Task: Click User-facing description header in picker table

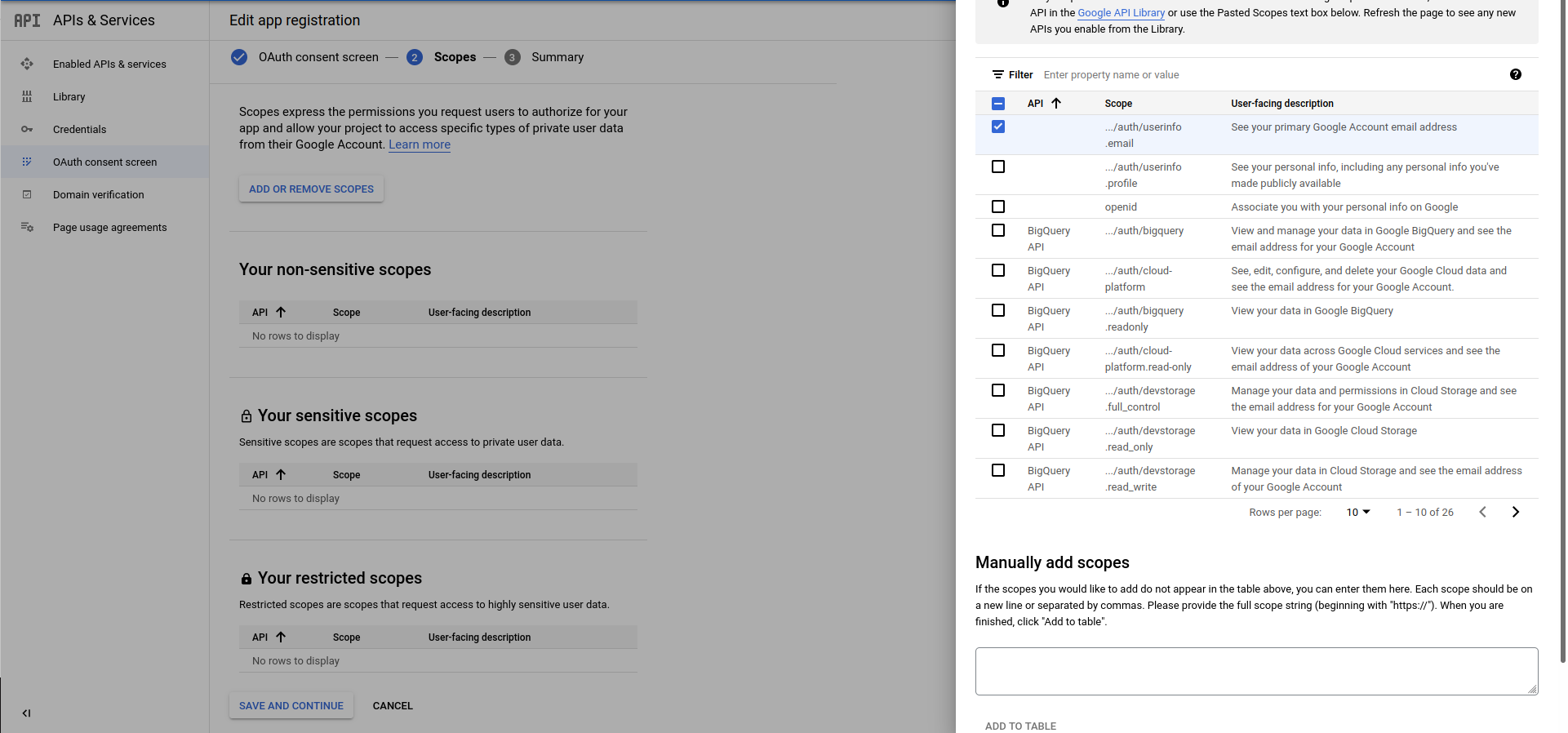Action: click(x=1281, y=104)
